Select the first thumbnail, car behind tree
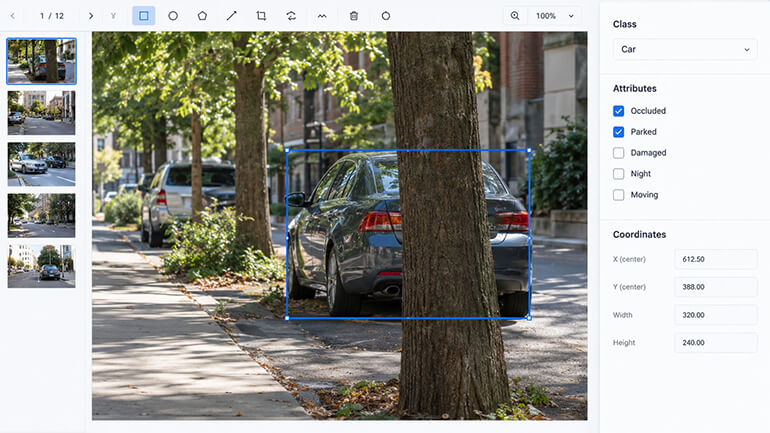Viewport: 770px width, 433px height. pos(42,61)
